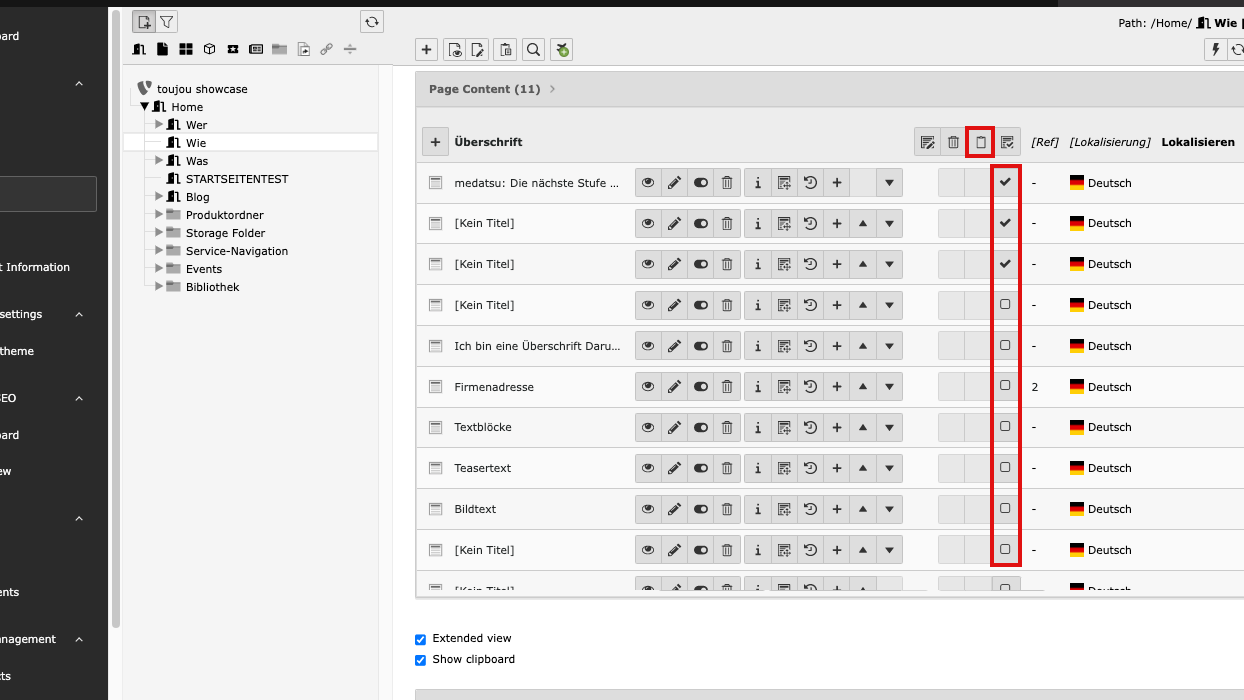Add new record using Überschrift plus button
The height and width of the screenshot is (700, 1244).
[x=435, y=142]
